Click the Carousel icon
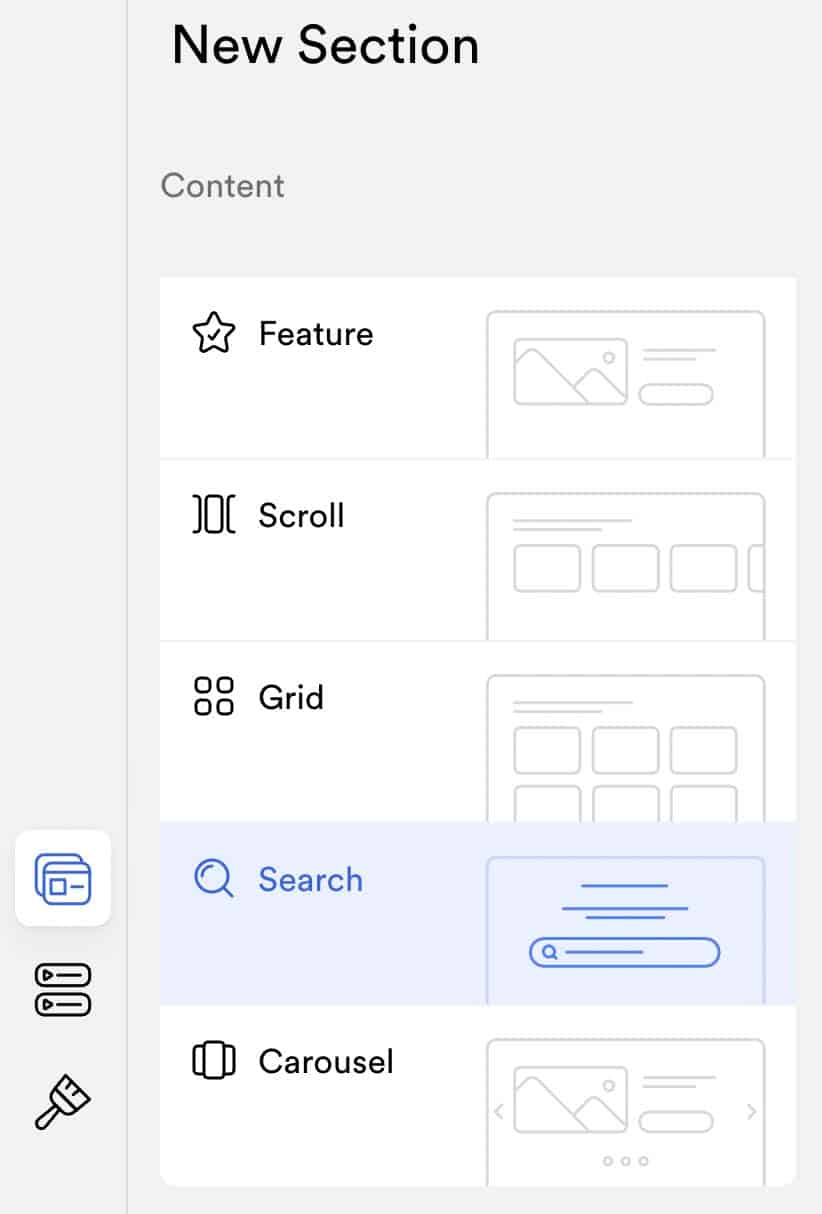The height and width of the screenshot is (1214, 822). (213, 1061)
